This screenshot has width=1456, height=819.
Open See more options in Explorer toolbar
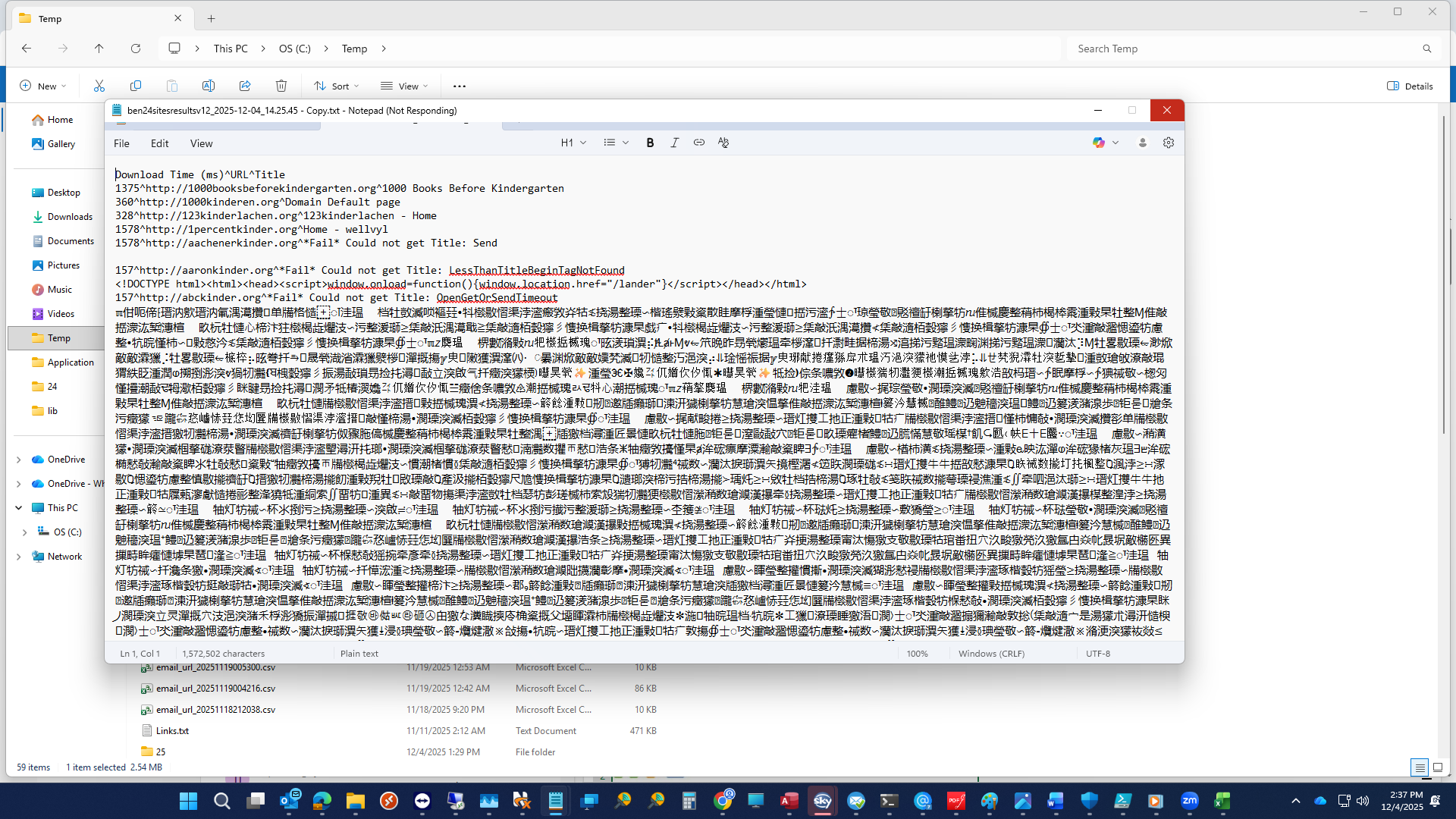[459, 86]
